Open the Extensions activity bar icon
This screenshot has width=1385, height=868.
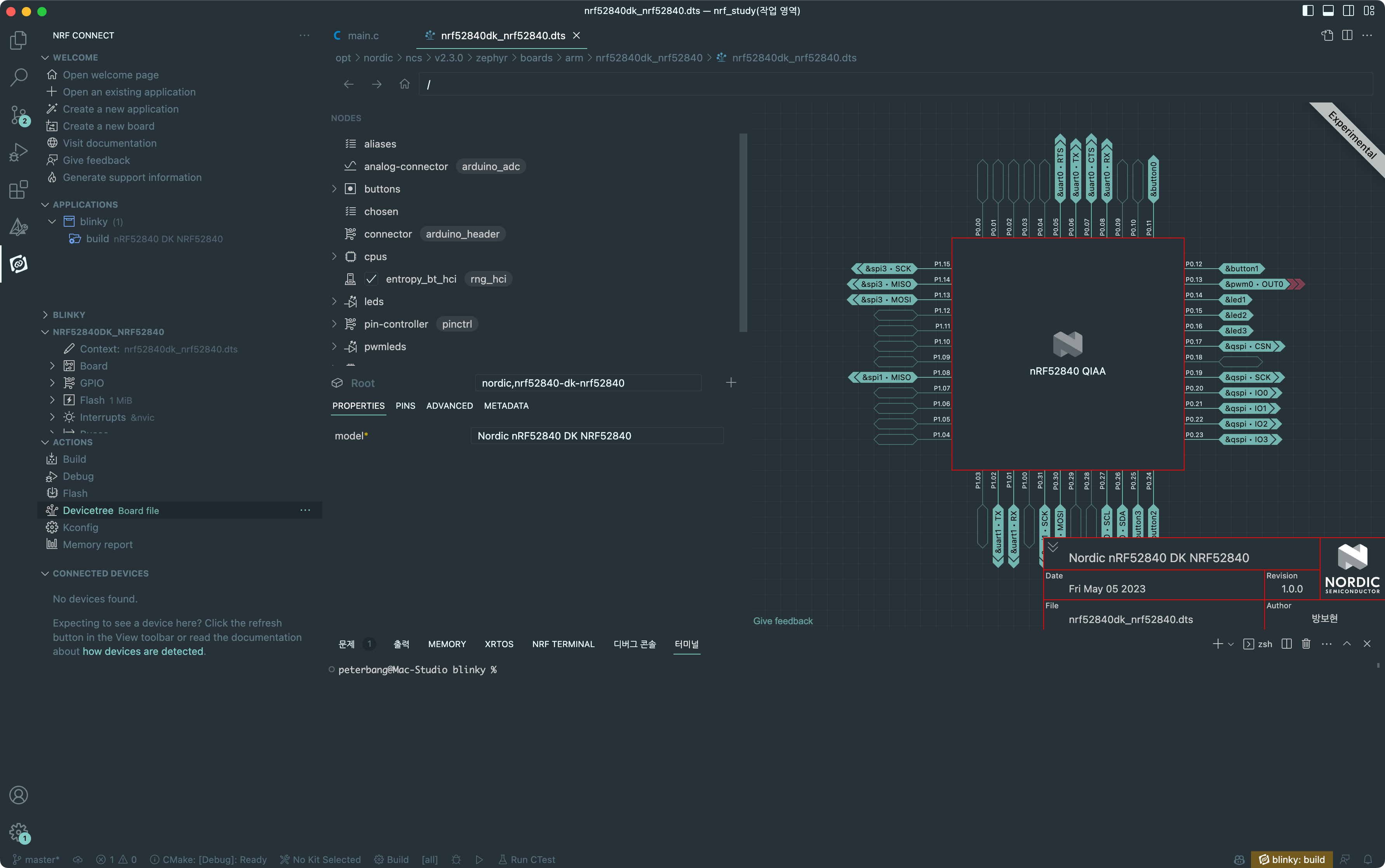pyautogui.click(x=18, y=189)
